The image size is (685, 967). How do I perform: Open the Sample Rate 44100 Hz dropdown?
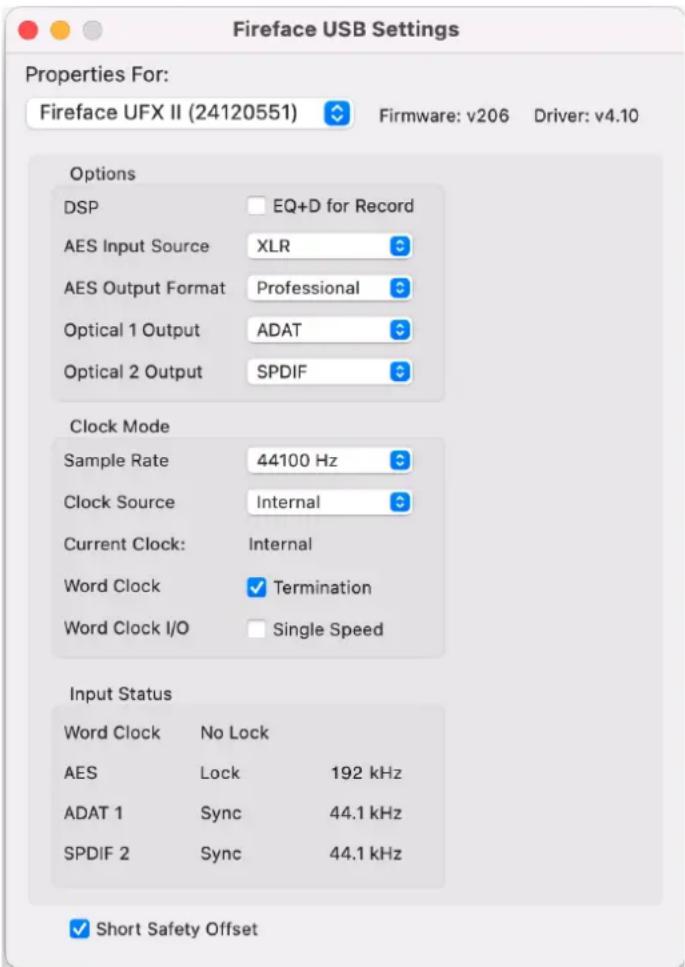coord(330,461)
